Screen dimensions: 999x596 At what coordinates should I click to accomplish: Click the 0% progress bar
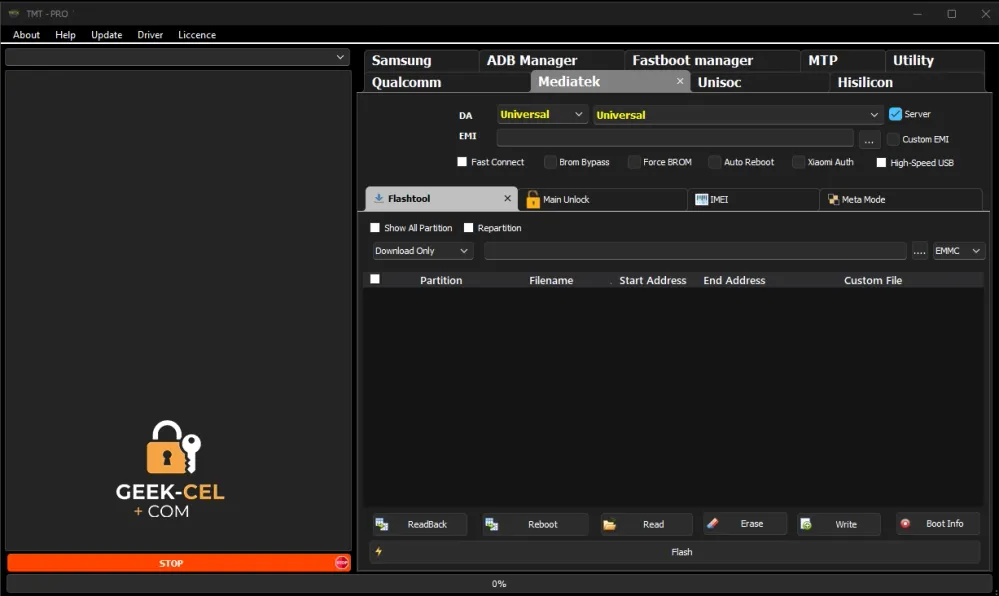coord(499,583)
